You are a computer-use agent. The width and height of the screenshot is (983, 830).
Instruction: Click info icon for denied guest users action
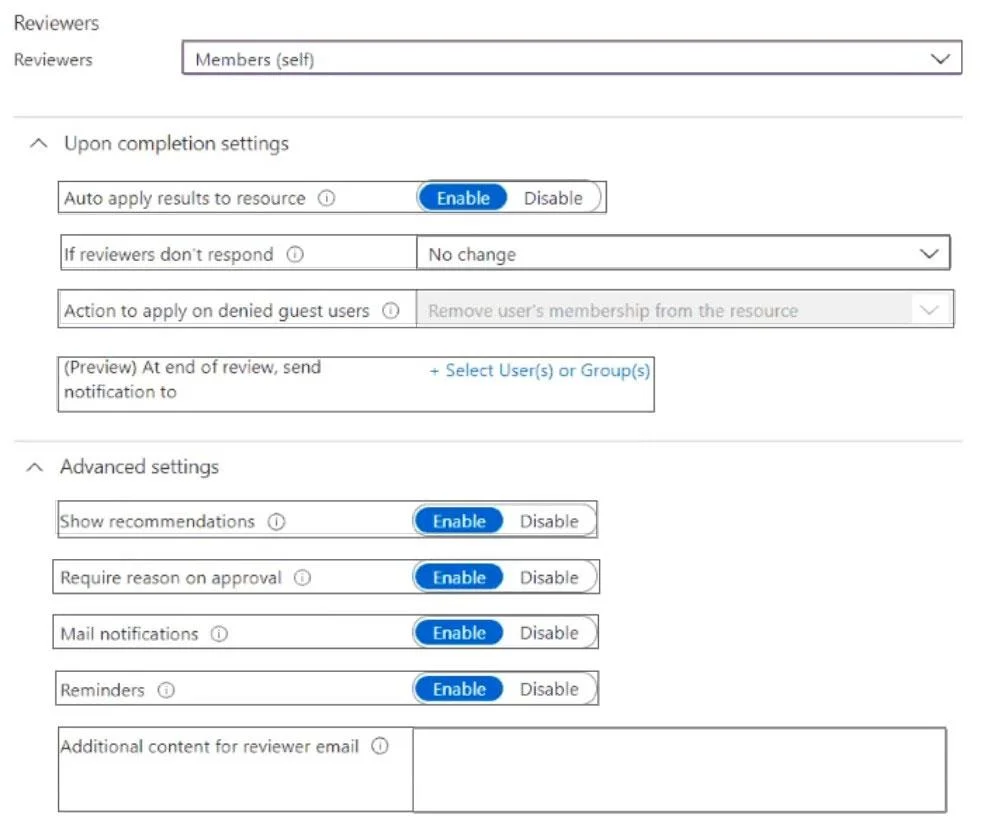(391, 310)
